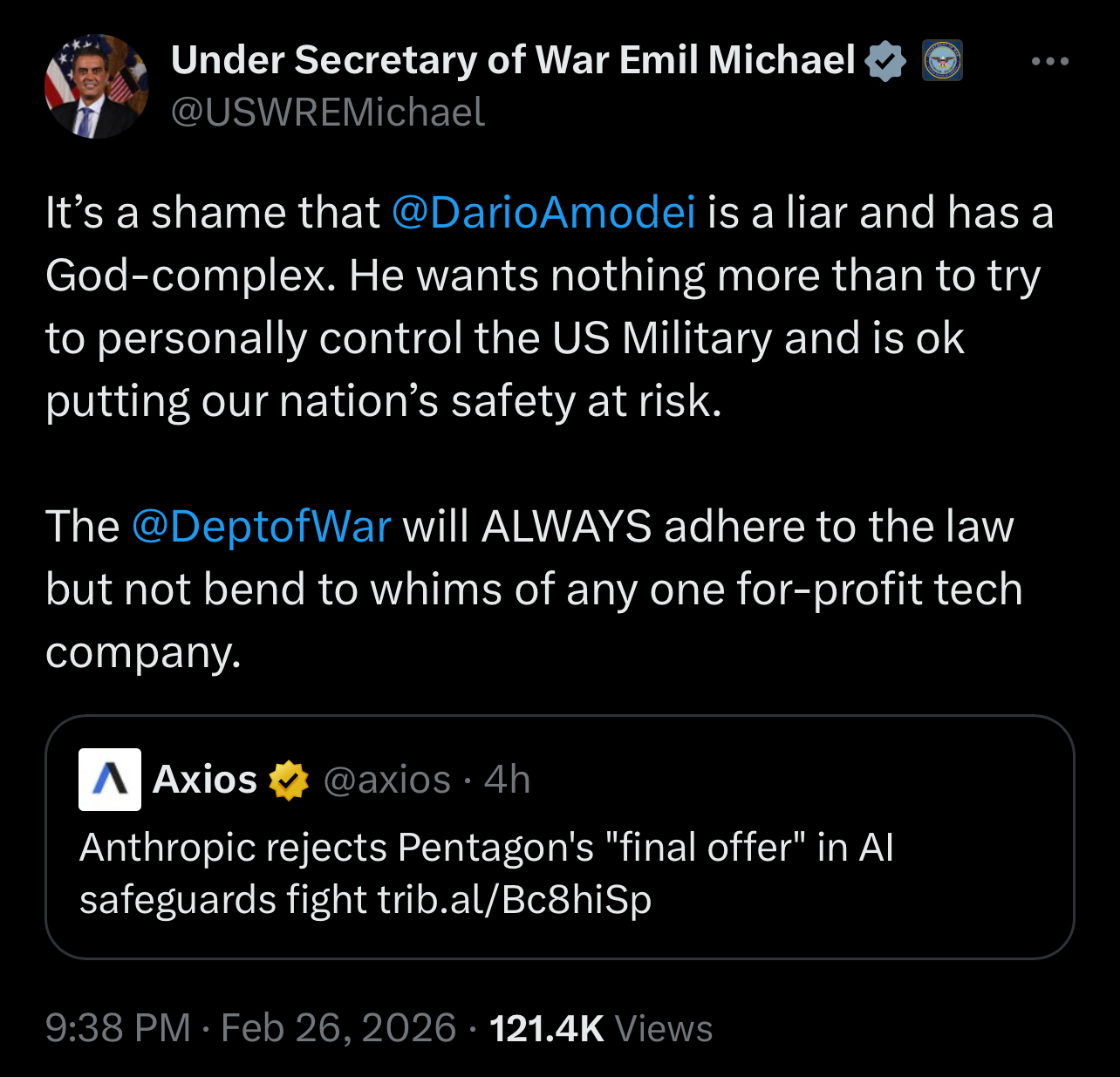This screenshot has width=1120, height=1077.
Task: Click the Axios logo avatar
Action: (x=110, y=780)
